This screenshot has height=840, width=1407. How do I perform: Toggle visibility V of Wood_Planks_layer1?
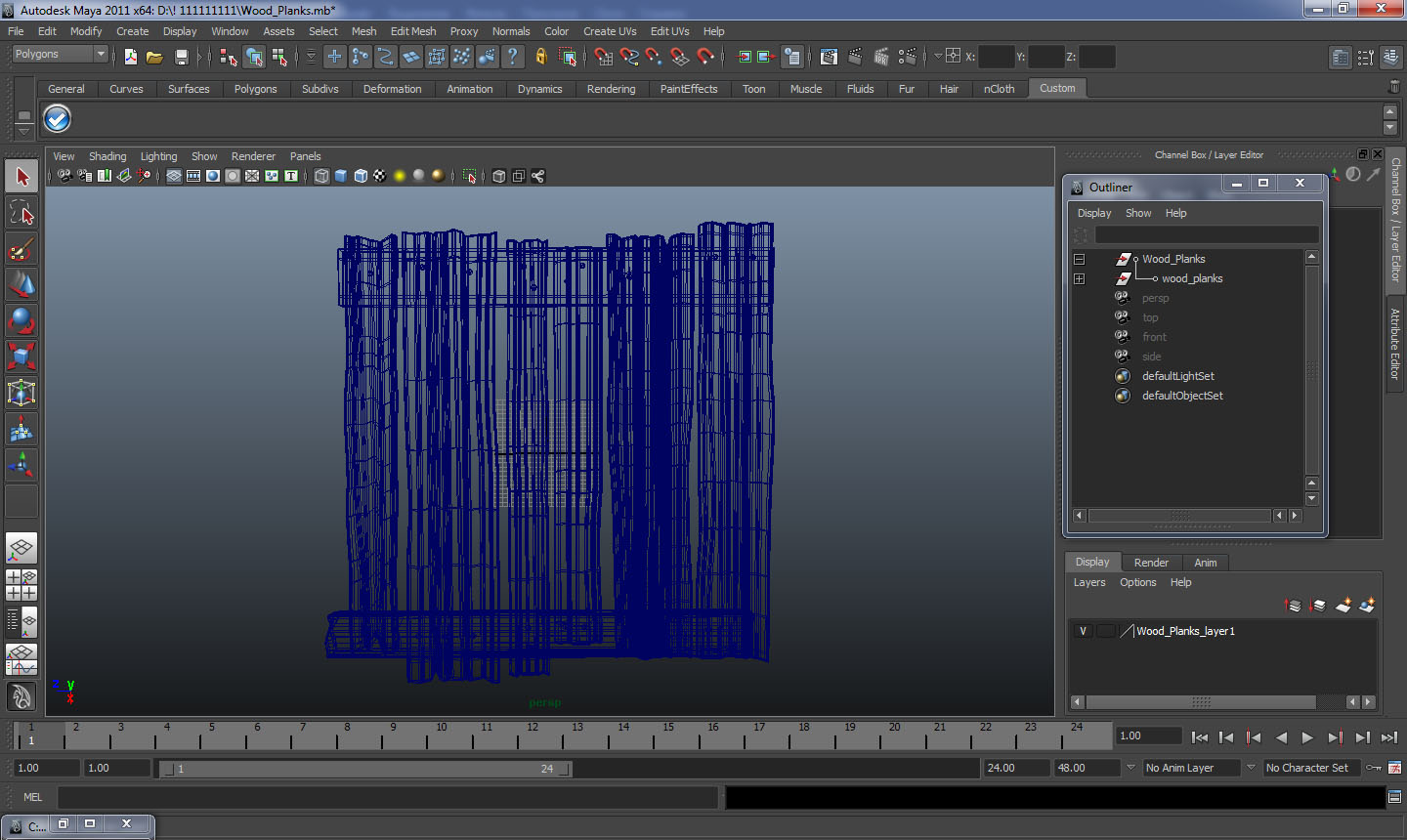tap(1083, 631)
